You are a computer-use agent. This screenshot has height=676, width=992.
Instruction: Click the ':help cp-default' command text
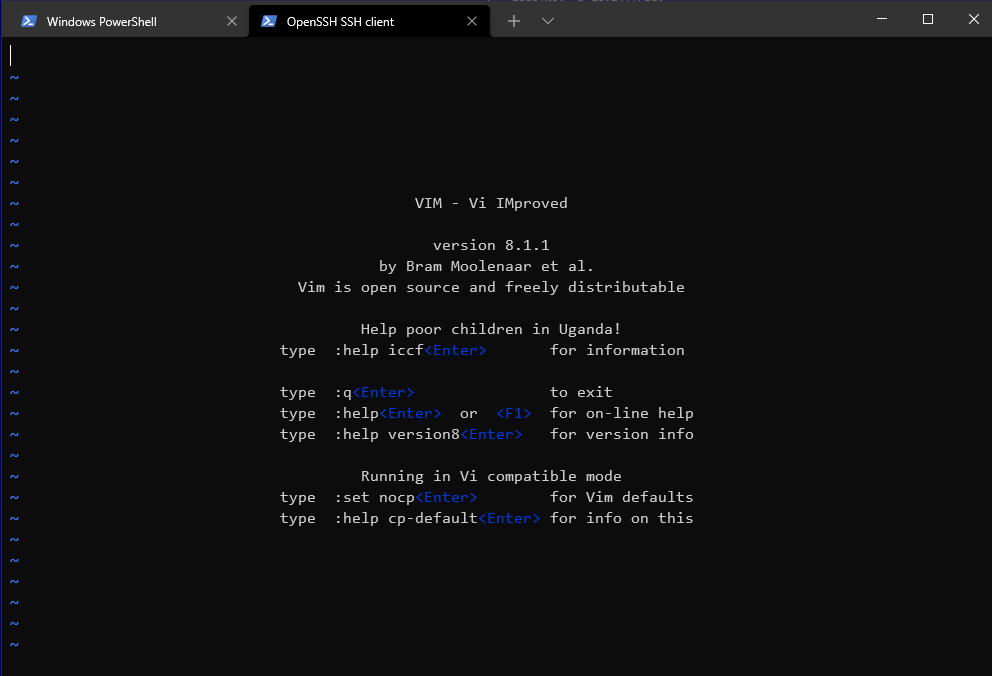406,518
